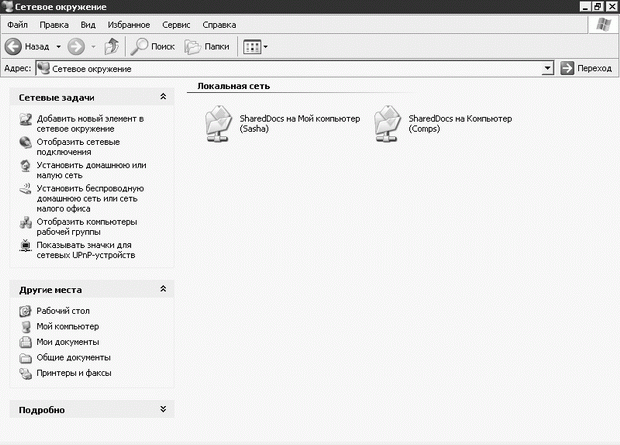Open the Мой компьютер link

68,327
